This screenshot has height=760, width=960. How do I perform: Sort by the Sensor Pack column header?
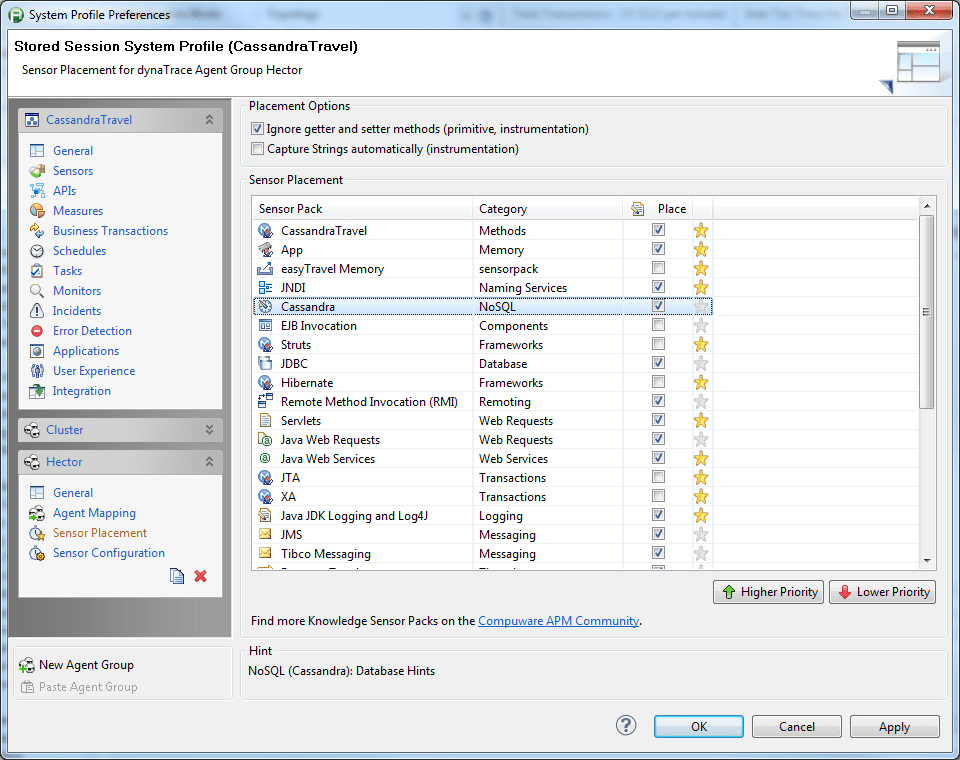(x=362, y=209)
